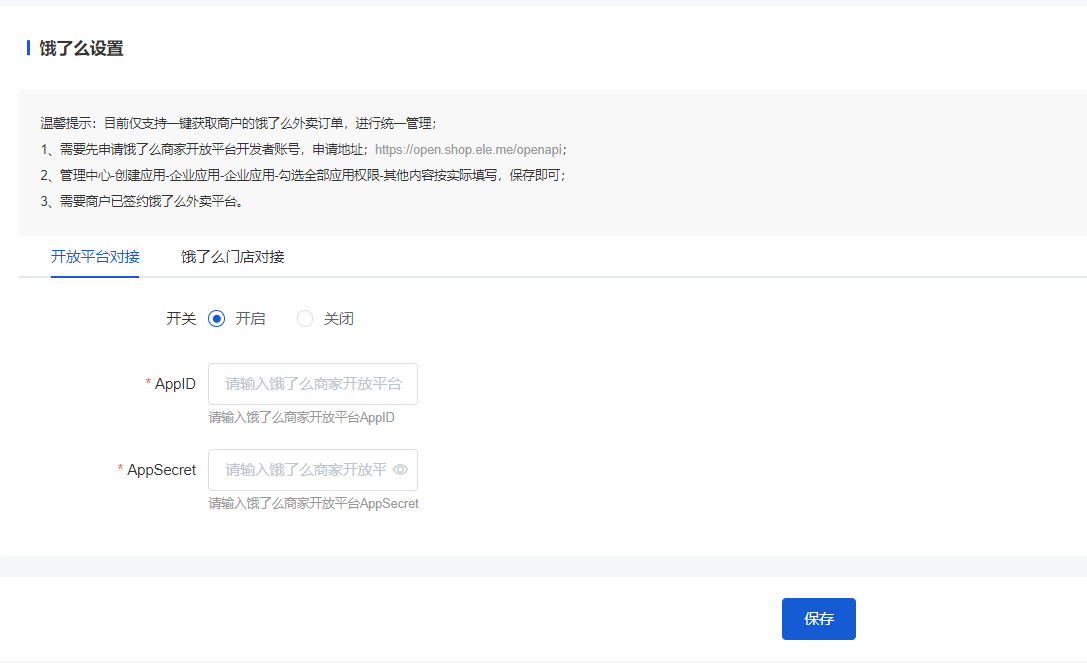This screenshot has width=1087, height=663.
Task: Toggle AppSecret visibility eye icon
Action: pos(400,470)
